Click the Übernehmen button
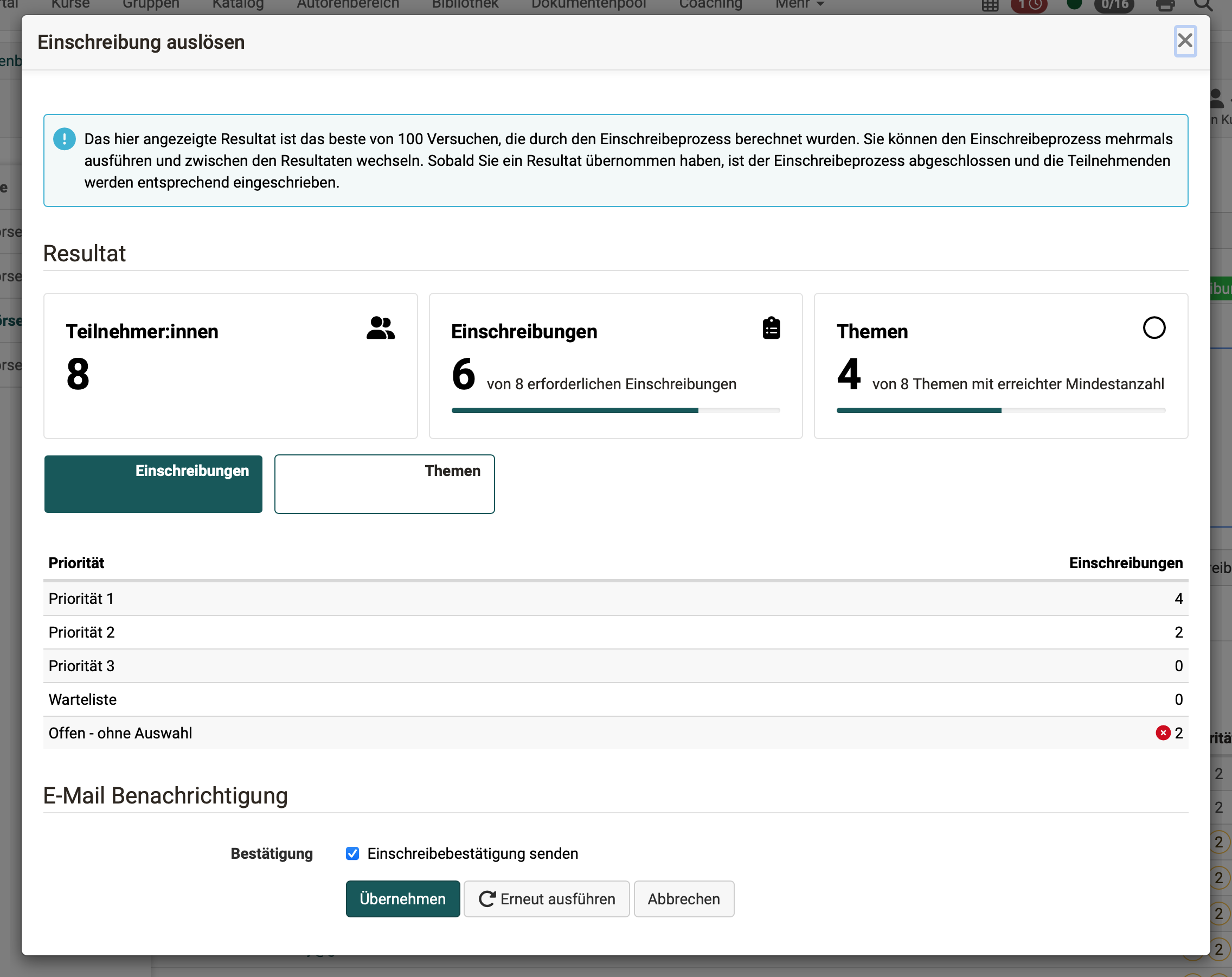The width and height of the screenshot is (1232, 977). coord(402,899)
